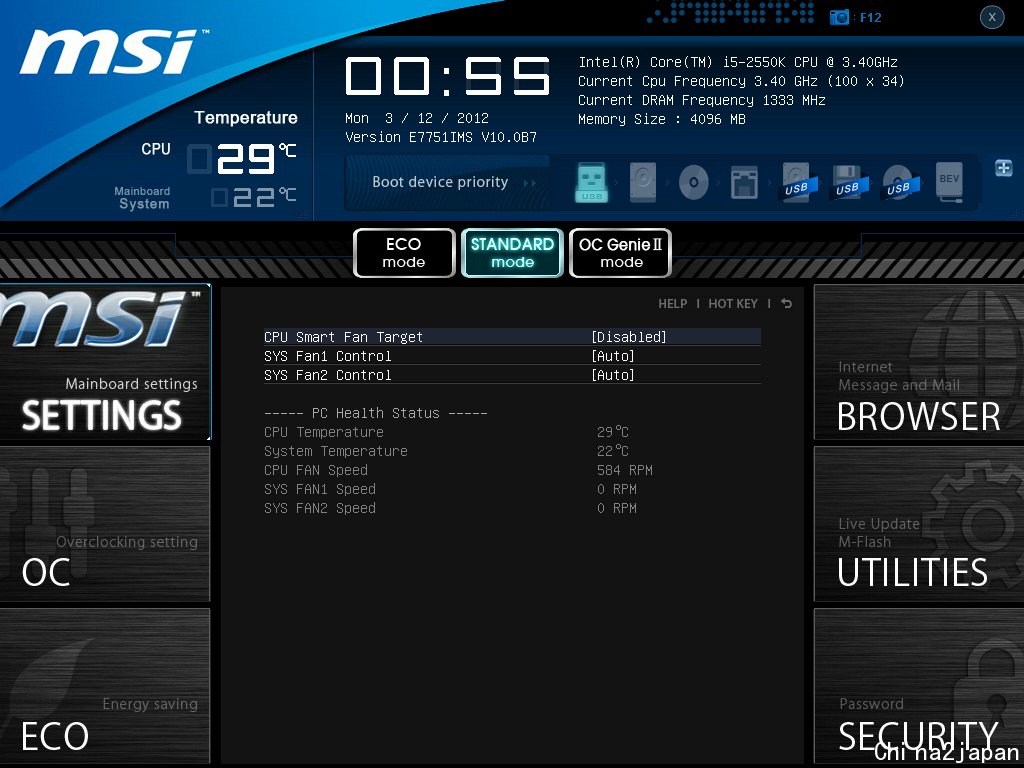Click the Intel Core i5-2550K CPU line
The image size is (1024, 768).
click(738, 63)
